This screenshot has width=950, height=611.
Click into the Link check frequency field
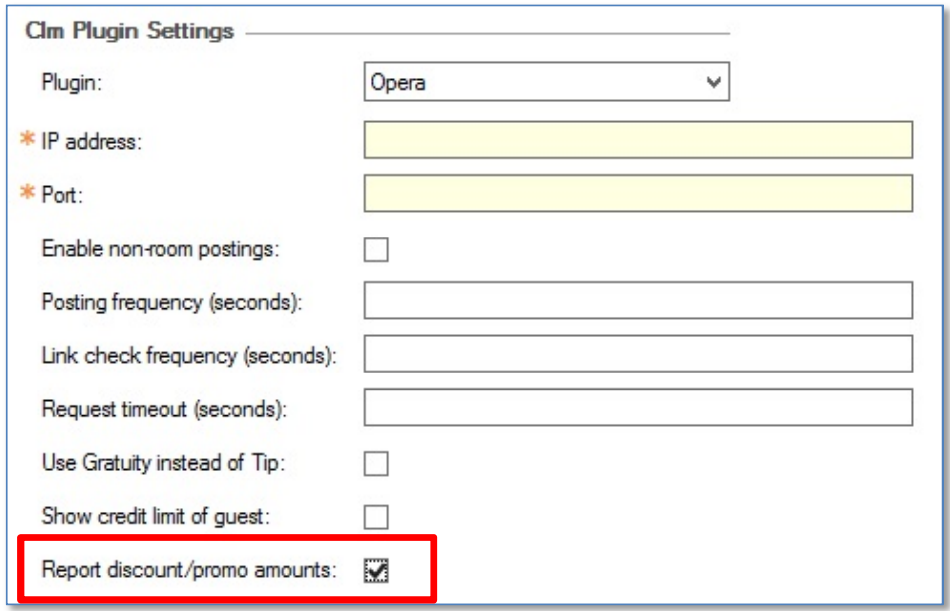pyautogui.click(x=638, y=353)
